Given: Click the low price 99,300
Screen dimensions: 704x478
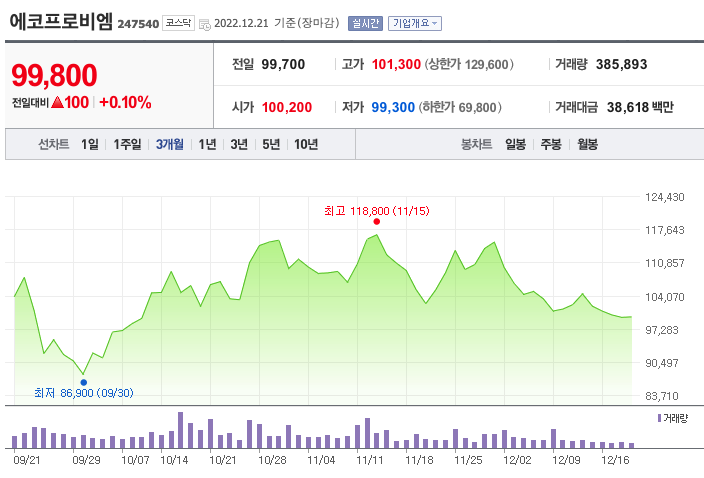Looking at the screenshot, I should click(393, 107).
